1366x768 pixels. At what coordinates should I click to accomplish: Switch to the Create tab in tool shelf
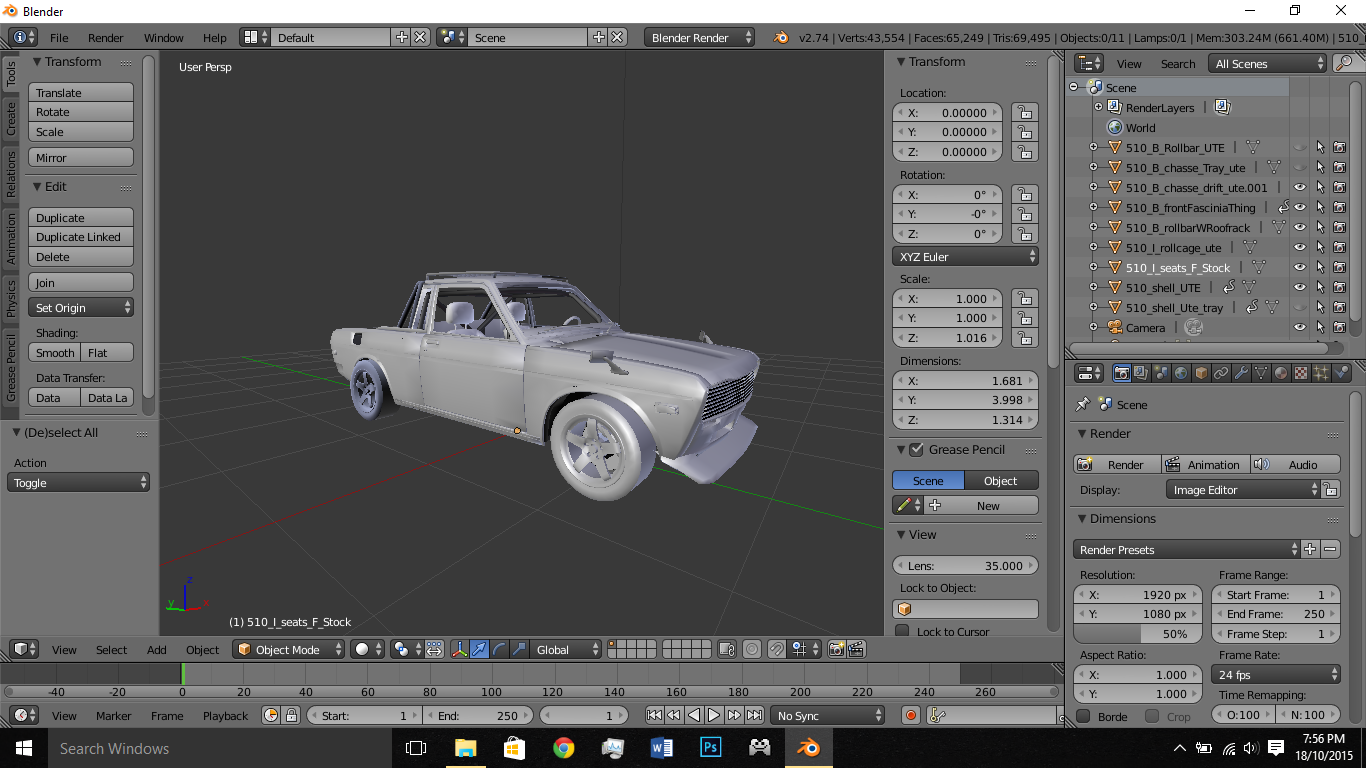pyautogui.click(x=11, y=118)
